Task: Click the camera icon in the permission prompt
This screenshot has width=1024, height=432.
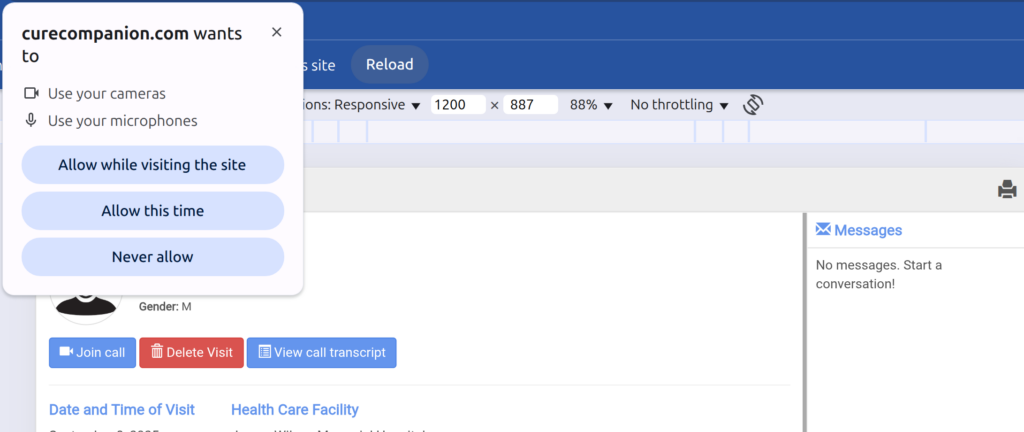Action: [31, 93]
